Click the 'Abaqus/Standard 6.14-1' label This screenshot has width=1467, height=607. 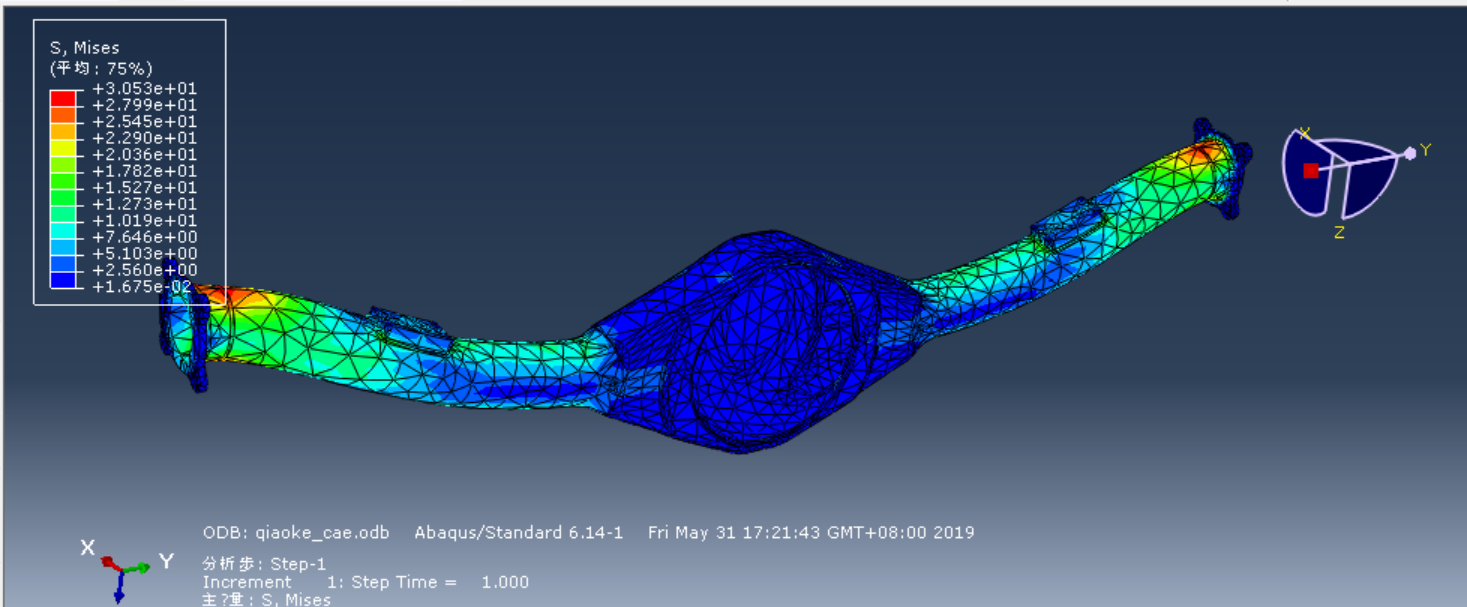(519, 533)
